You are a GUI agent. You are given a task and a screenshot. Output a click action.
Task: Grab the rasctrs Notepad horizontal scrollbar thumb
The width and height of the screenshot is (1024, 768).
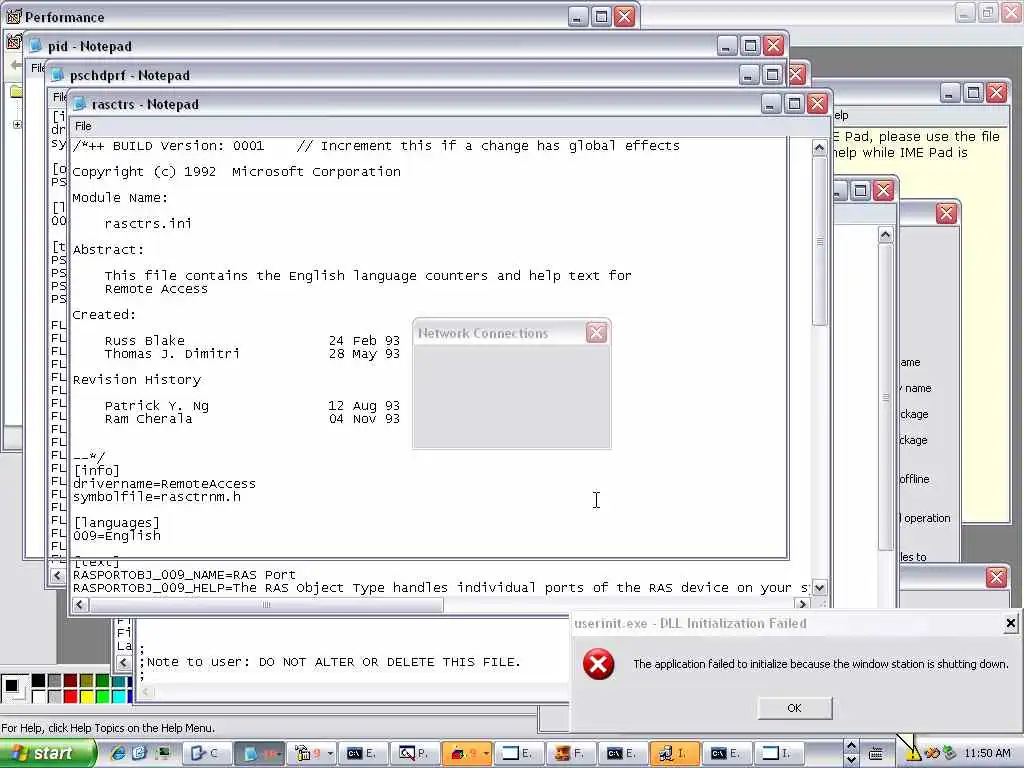(266, 605)
